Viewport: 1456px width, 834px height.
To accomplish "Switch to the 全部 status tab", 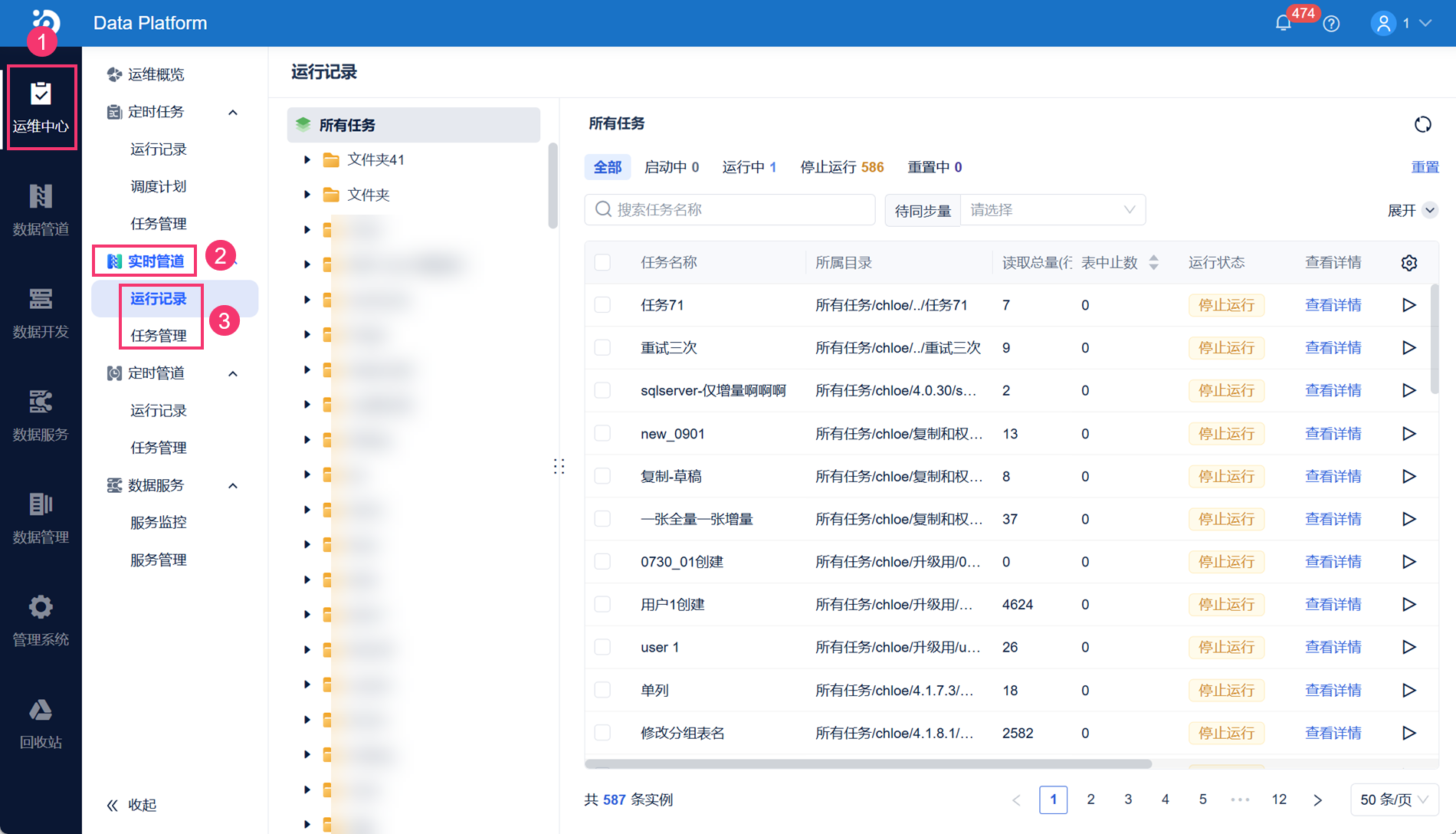I will (x=608, y=167).
